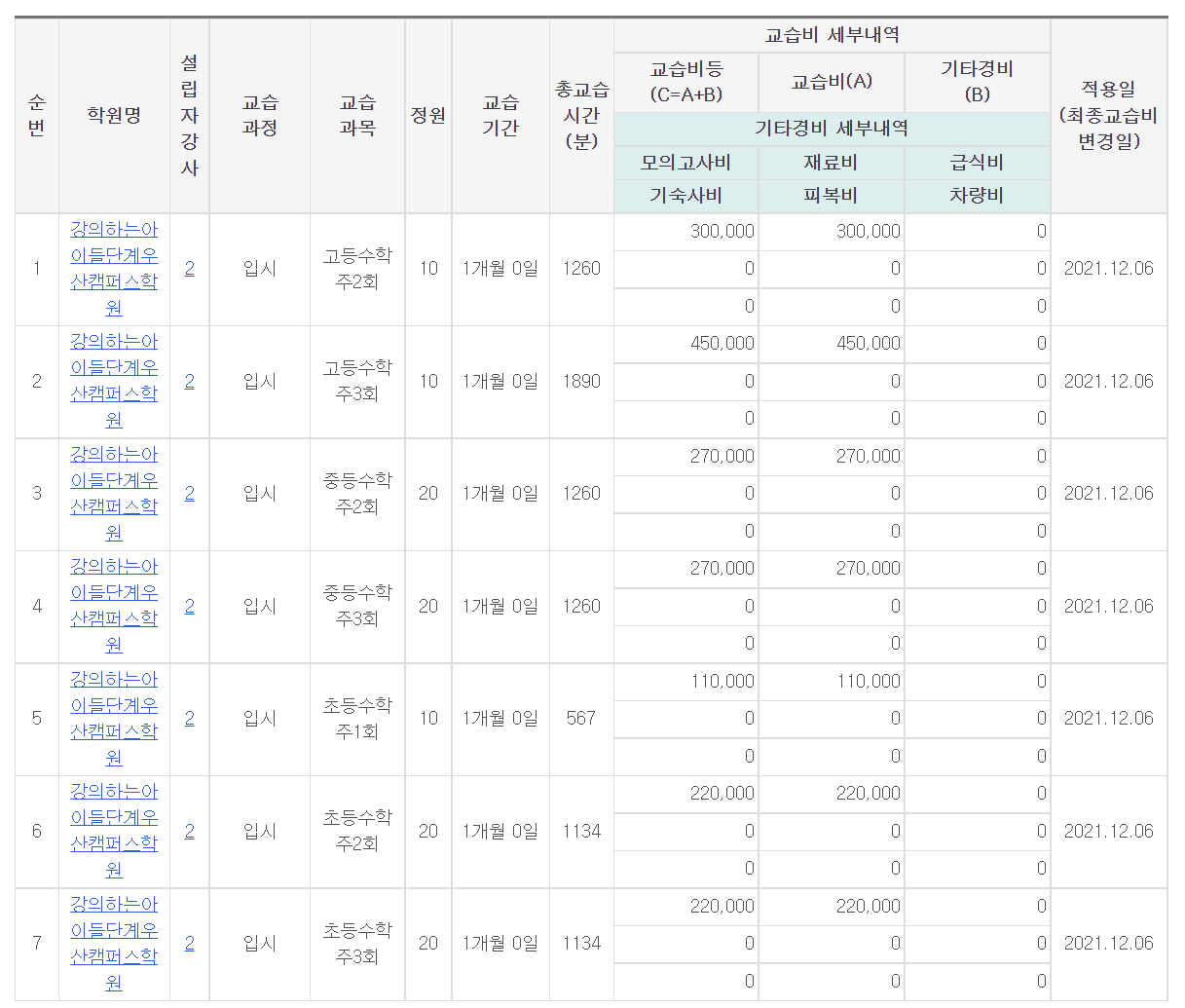This screenshot has width=1185, height=1008.
Task: Click instructor count link '2' in row 3
Action: tap(189, 494)
